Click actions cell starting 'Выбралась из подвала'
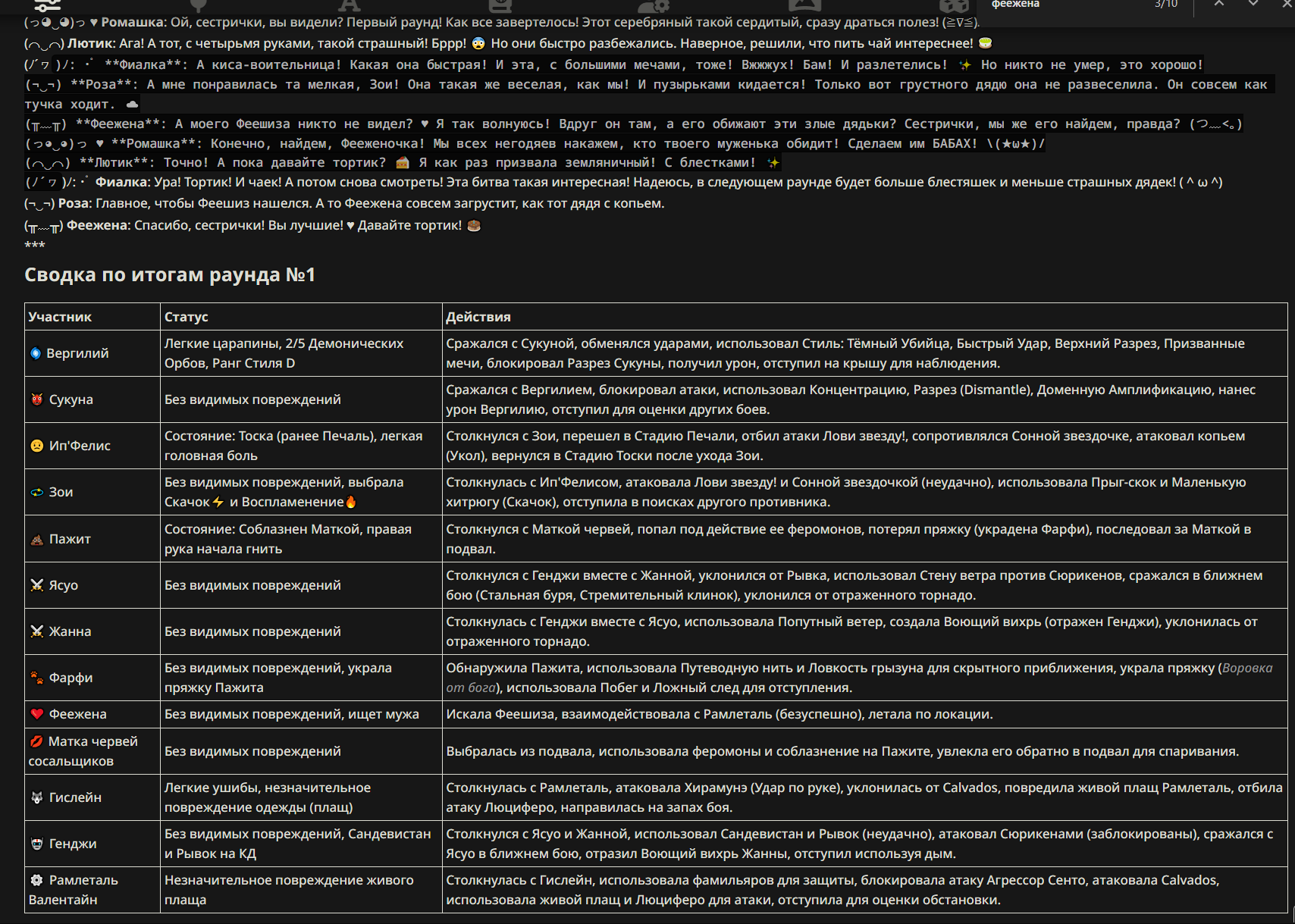 (x=865, y=751)
